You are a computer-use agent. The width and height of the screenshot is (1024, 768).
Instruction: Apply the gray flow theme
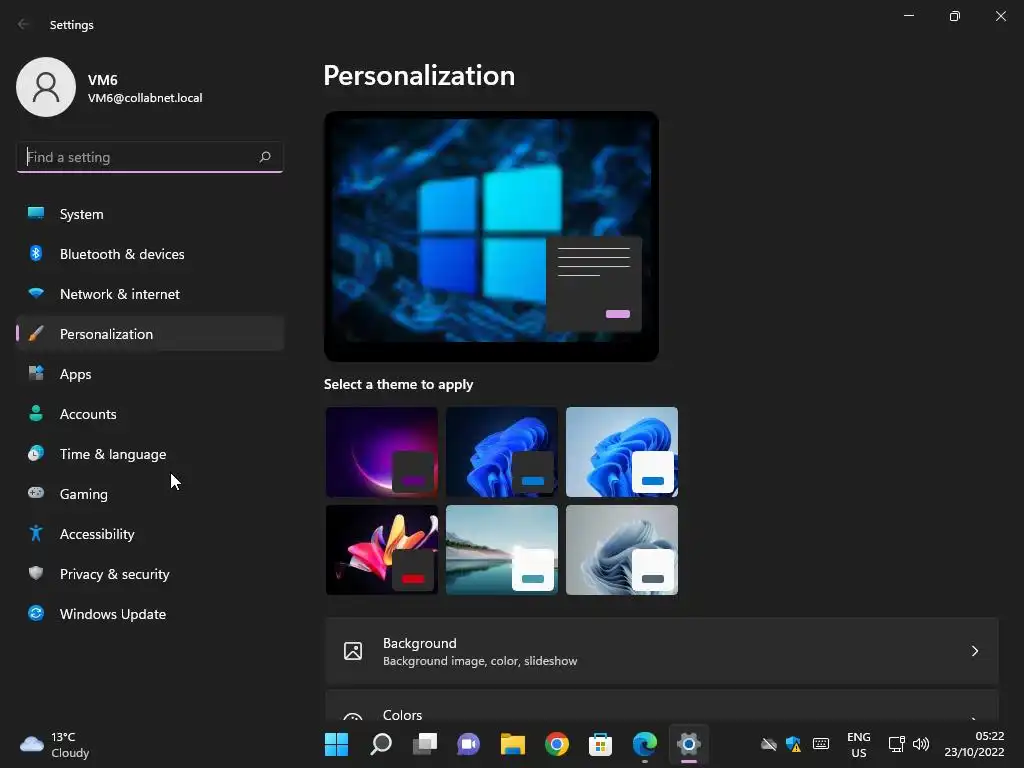[x=622, y=550]
